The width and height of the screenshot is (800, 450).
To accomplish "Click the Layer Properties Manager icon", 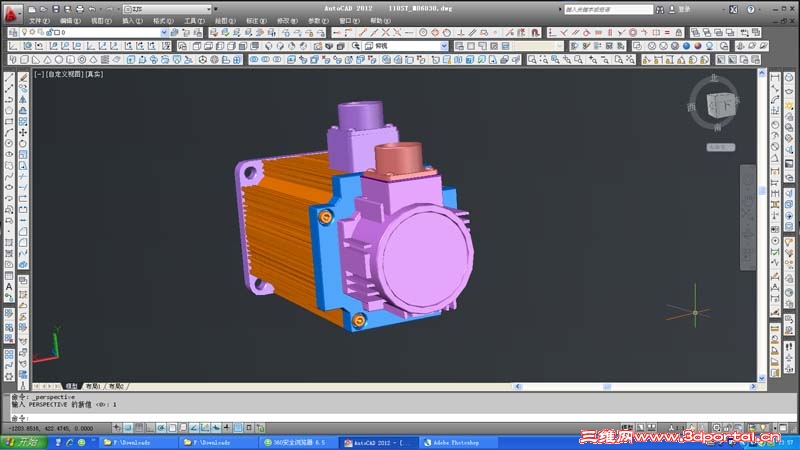I will pyautogui.click(x=13, y=32).
